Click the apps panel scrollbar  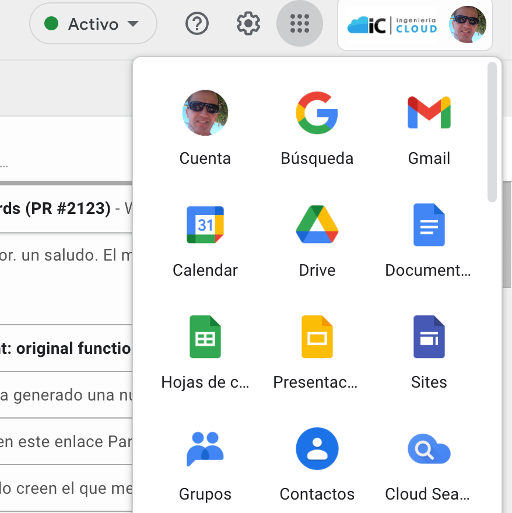(492, 132)
